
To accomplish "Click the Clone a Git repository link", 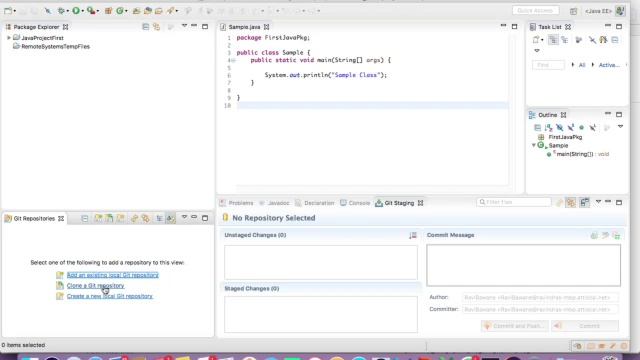I will click(96, 286).
